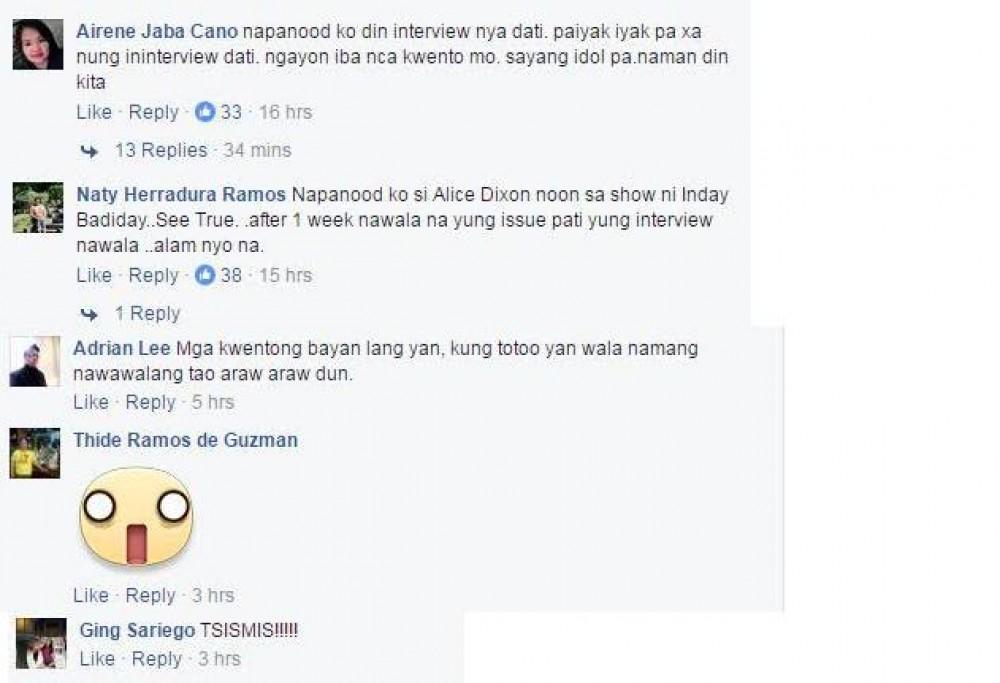Click reply arrow icon beside 1 Reply
The width and height of the screenshot is (1000, 683).
(x=89, y=314)
